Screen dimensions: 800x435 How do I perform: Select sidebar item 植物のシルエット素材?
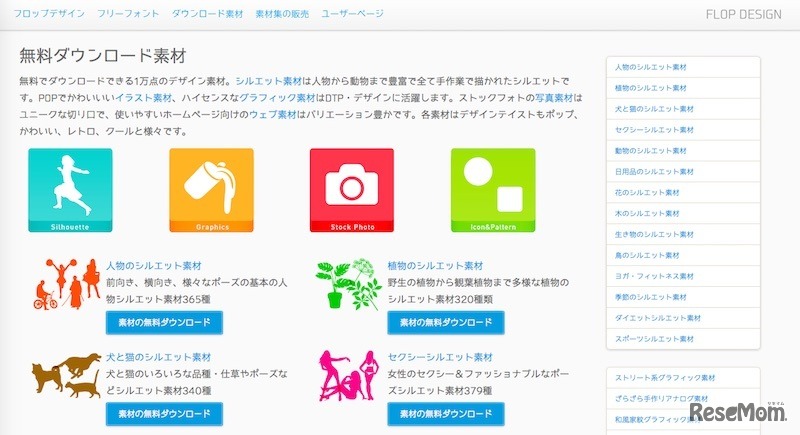pyautogui.click(x=683, y=88)
